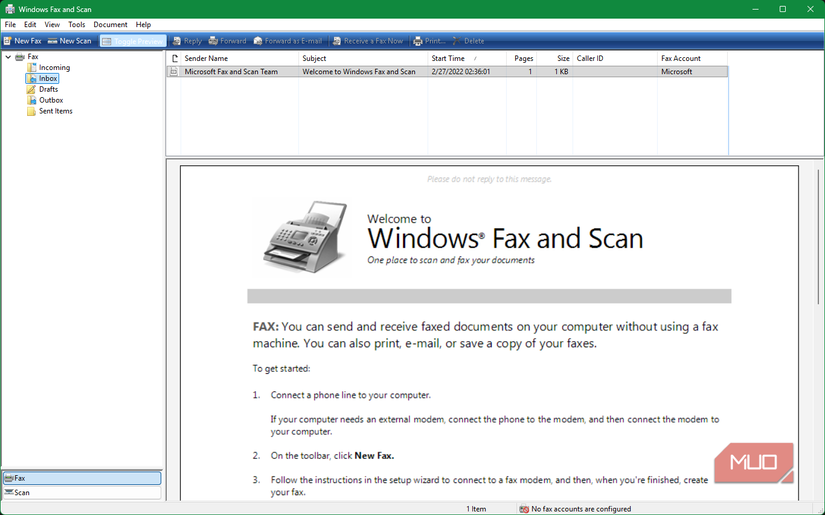Click the document icon column header
This screenshot has width=825, height=515.
coord(174,58)
